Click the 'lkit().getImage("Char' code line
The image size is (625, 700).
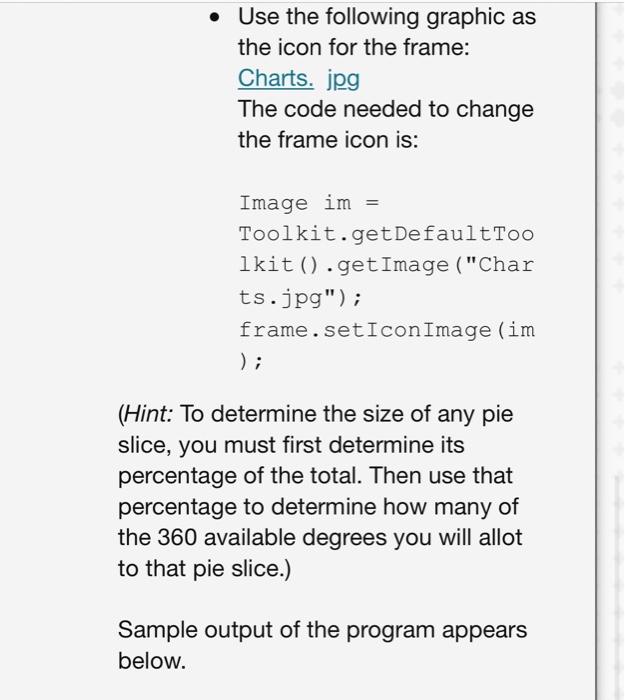(386, 265)
